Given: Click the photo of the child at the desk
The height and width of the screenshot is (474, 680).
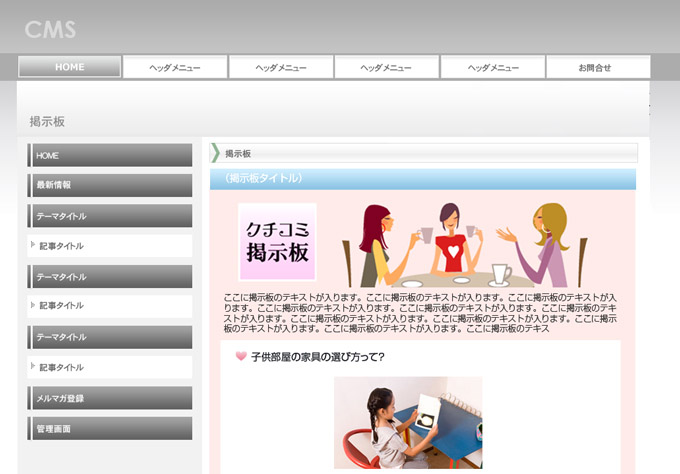Looking at the screenshot, I should (x=407, y=422).
